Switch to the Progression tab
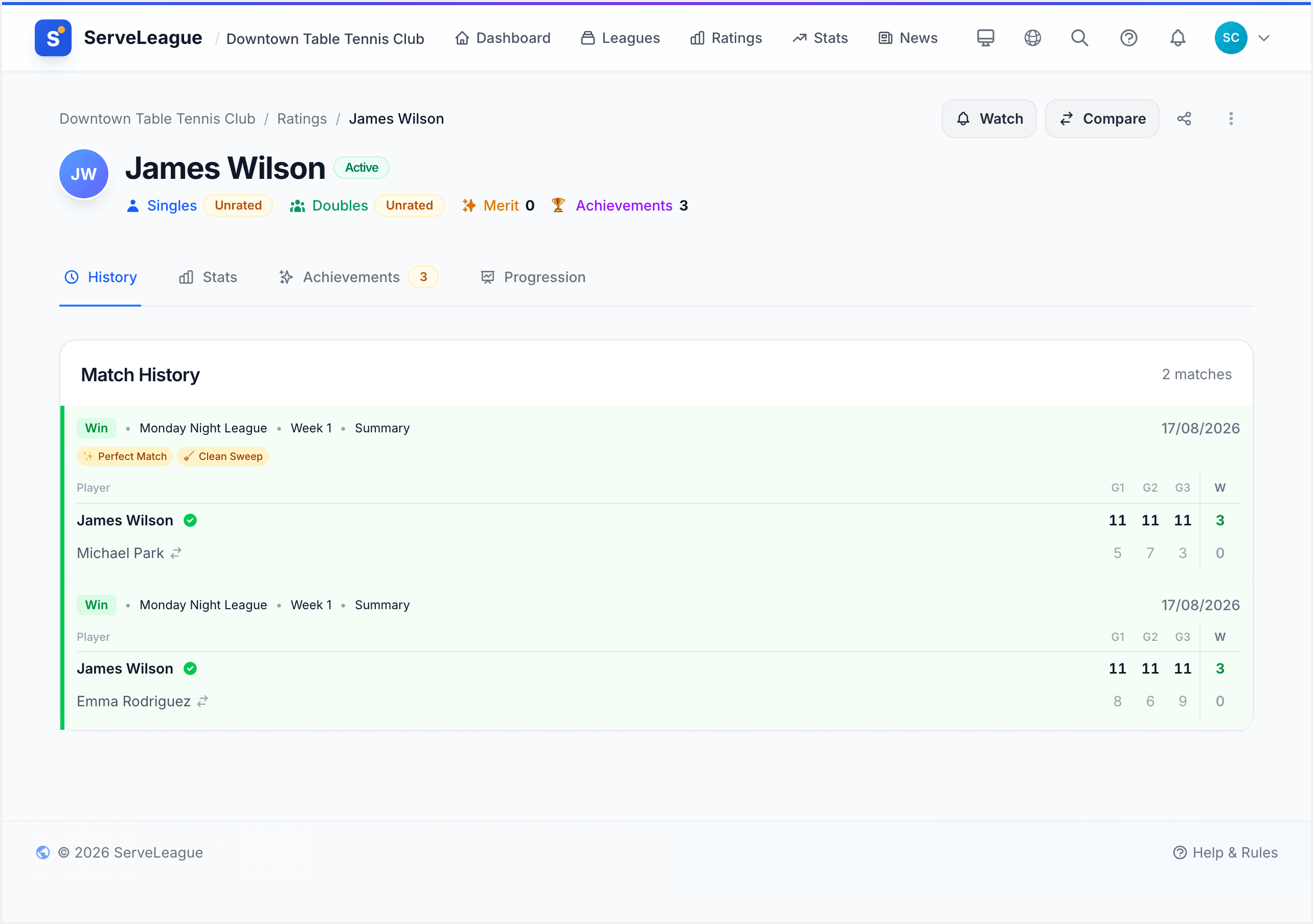The width and height of the screenshot is (1313, 924). tap(533, 278)
